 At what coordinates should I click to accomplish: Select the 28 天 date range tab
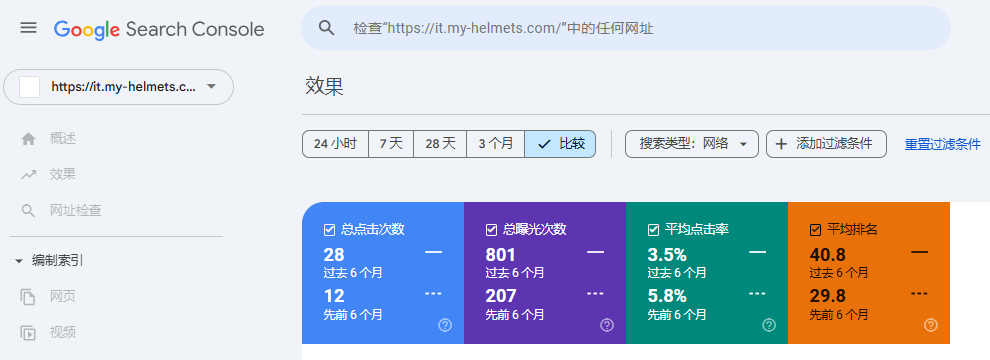tap(440, 144)
